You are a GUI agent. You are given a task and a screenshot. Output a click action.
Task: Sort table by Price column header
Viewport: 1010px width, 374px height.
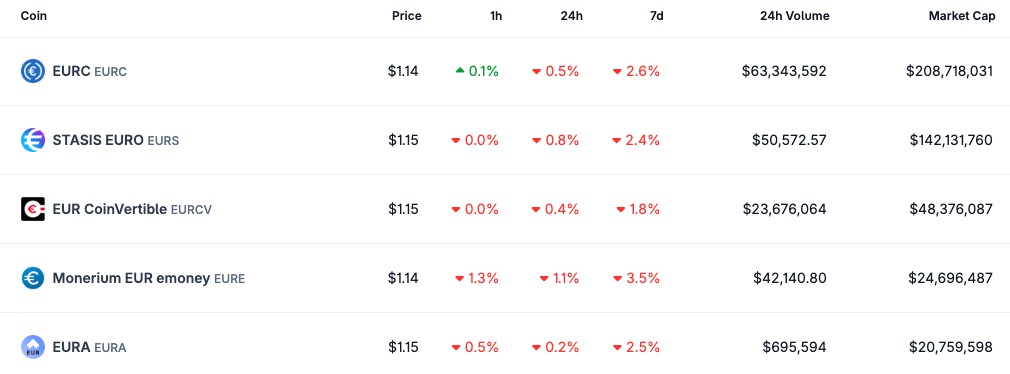(406, 16)
